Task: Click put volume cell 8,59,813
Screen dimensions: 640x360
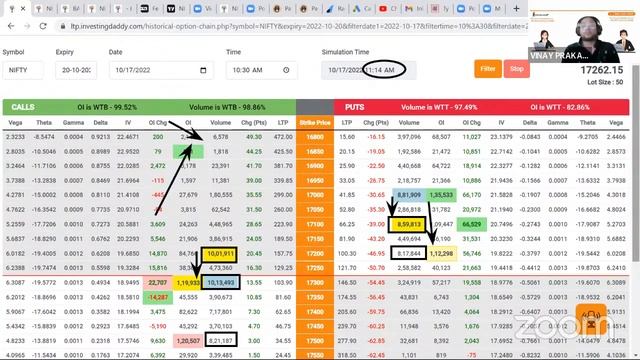Action: pyautogui.click(x=409, y=224)
